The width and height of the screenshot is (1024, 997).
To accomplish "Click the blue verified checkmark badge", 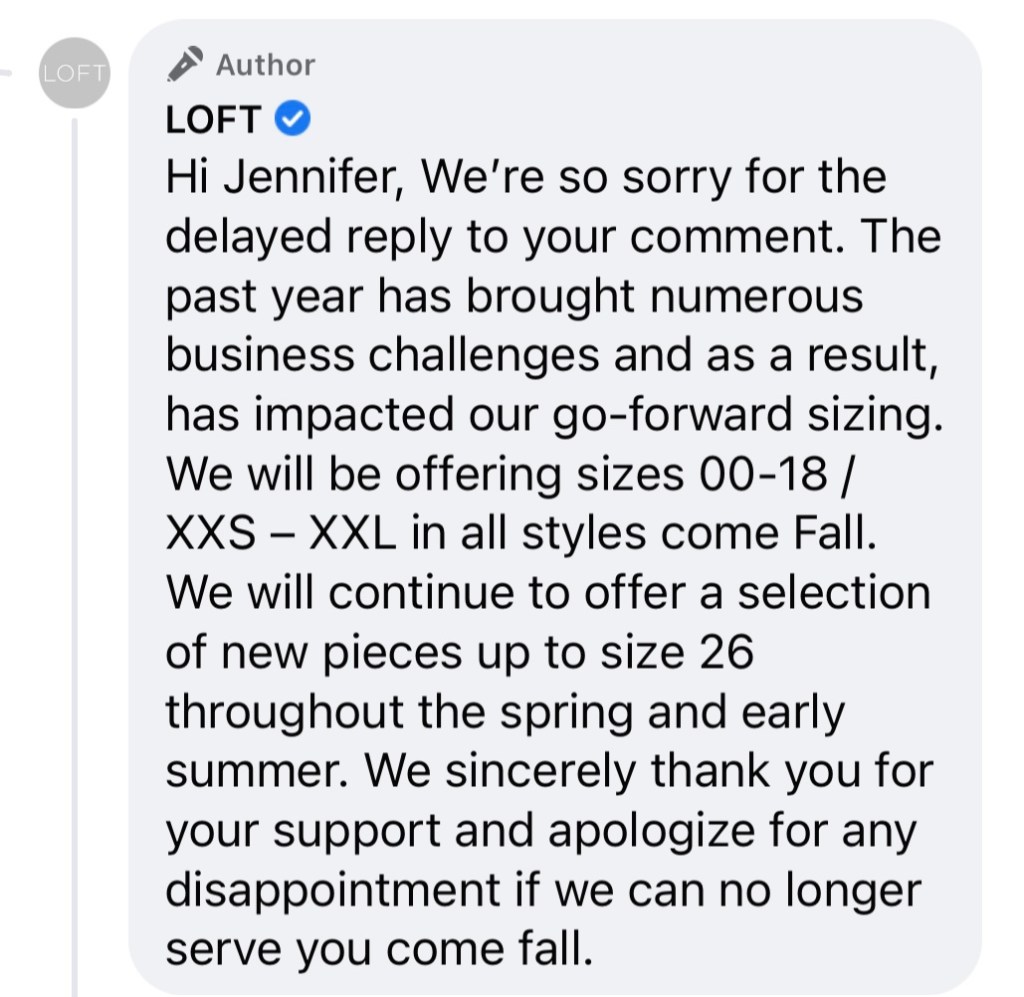I will point(293,120).
